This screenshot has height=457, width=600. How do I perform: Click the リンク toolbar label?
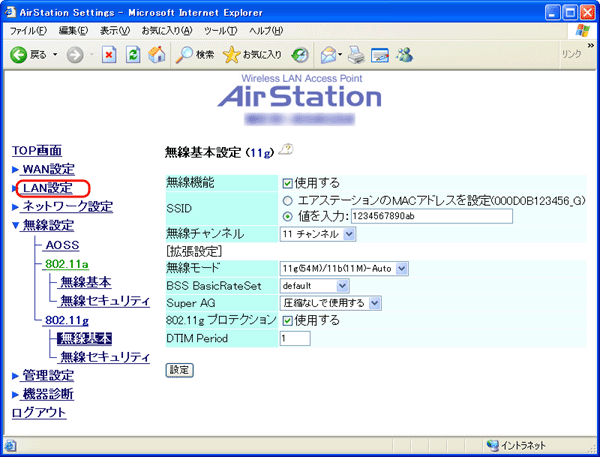coord(571,54)
